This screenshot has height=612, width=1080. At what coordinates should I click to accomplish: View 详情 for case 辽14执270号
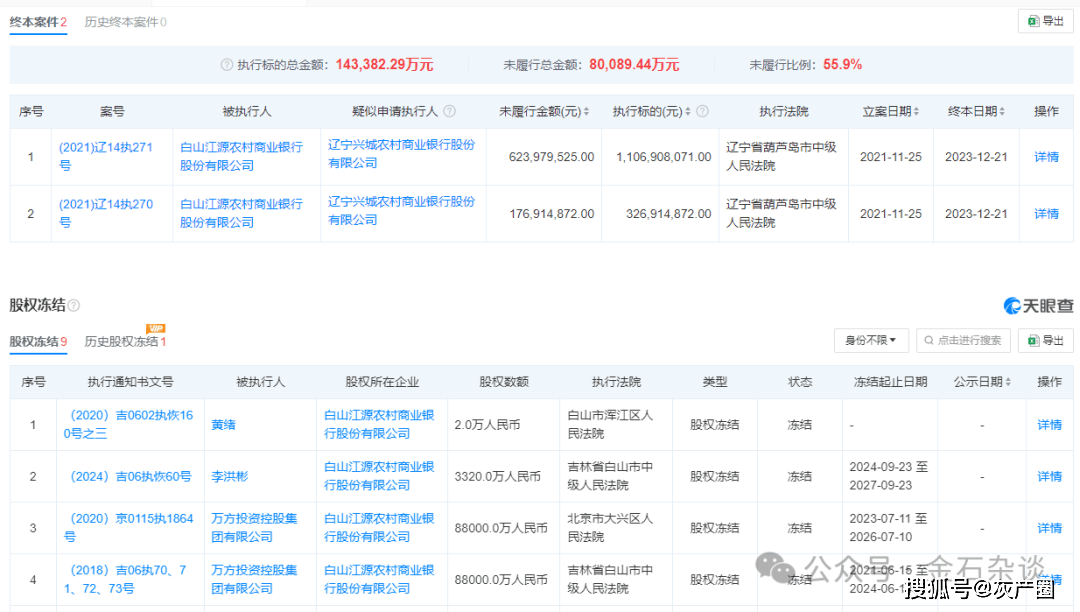pos(1046,214)
